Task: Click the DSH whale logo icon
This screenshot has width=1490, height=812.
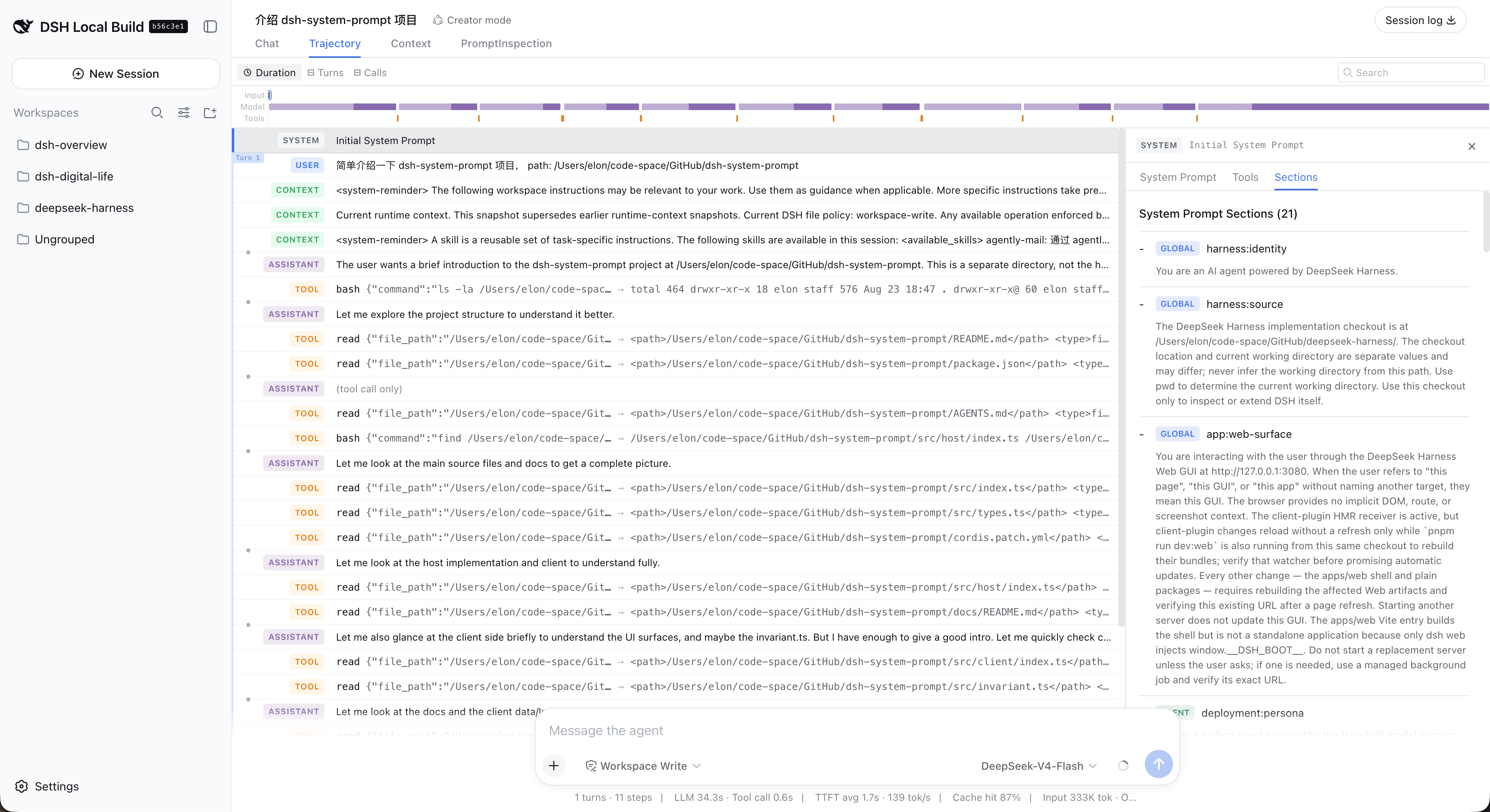Action: 23,26
